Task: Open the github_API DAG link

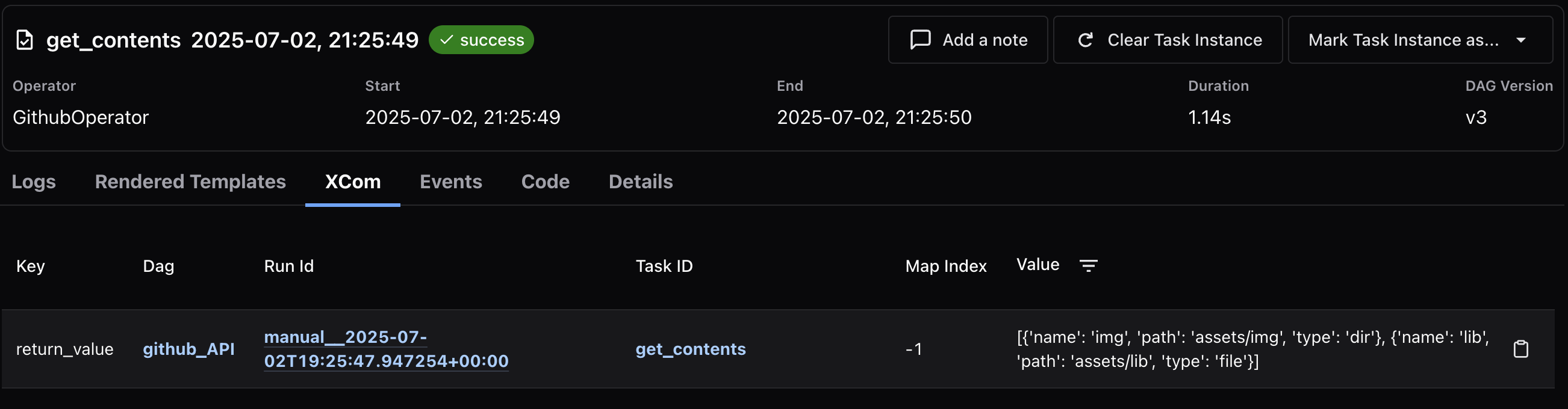Action: point(189,349)
